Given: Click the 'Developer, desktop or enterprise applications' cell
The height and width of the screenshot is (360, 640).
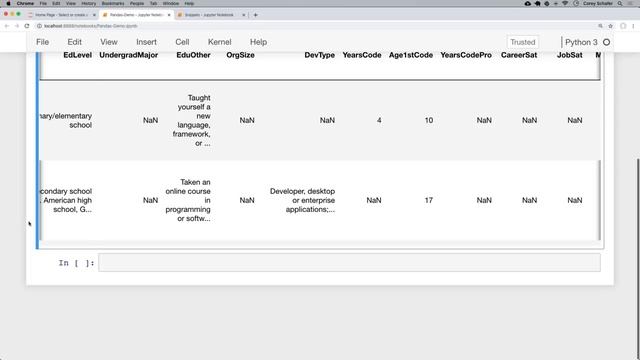Looking at the screenshot, I should click(x=302, y=200).
